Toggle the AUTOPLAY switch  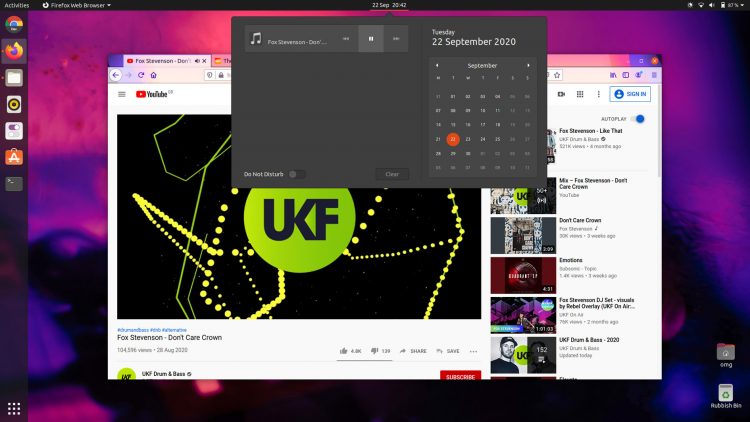coord(637,119)
